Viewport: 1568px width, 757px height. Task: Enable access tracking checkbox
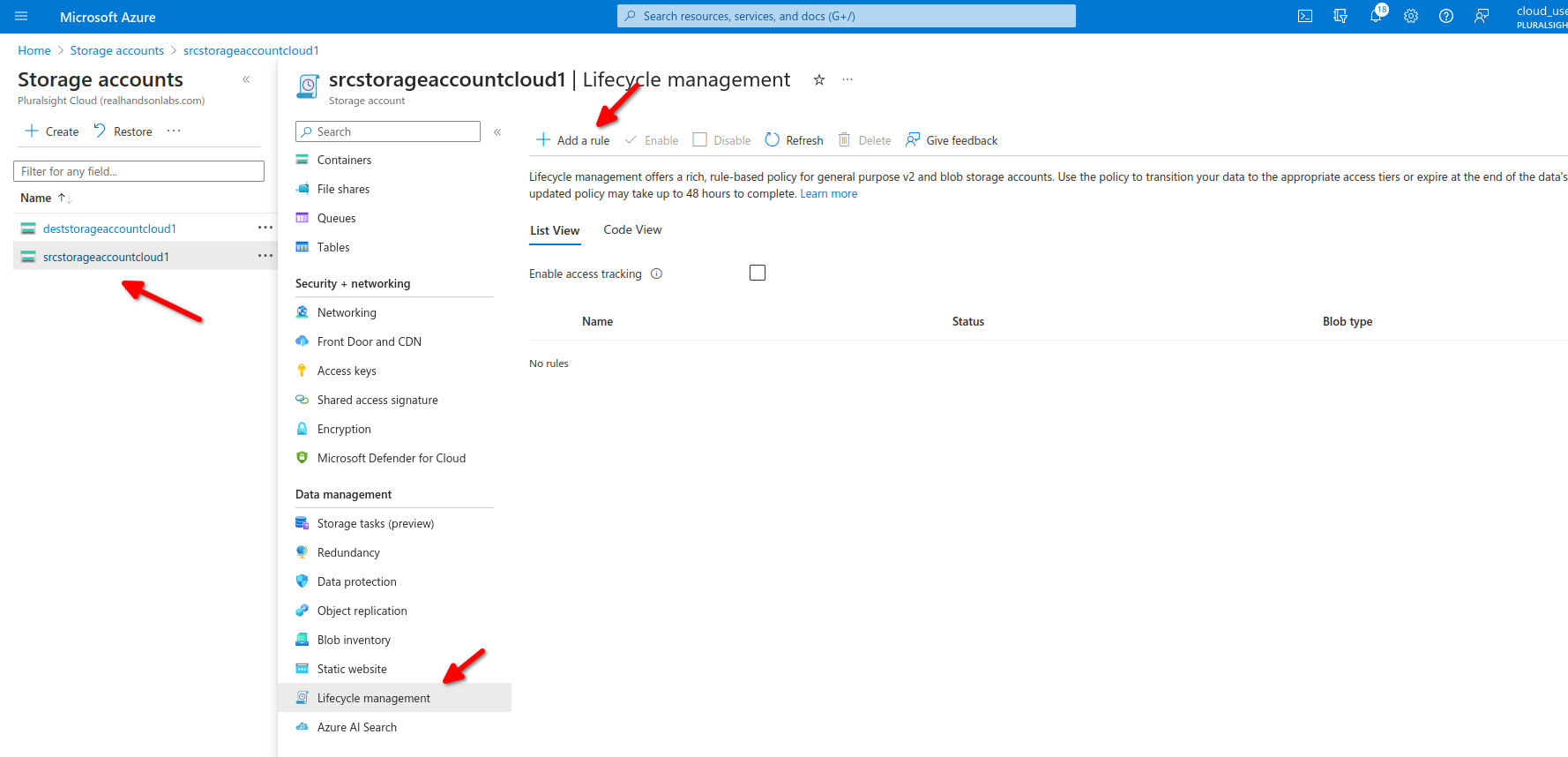[758, 273]
